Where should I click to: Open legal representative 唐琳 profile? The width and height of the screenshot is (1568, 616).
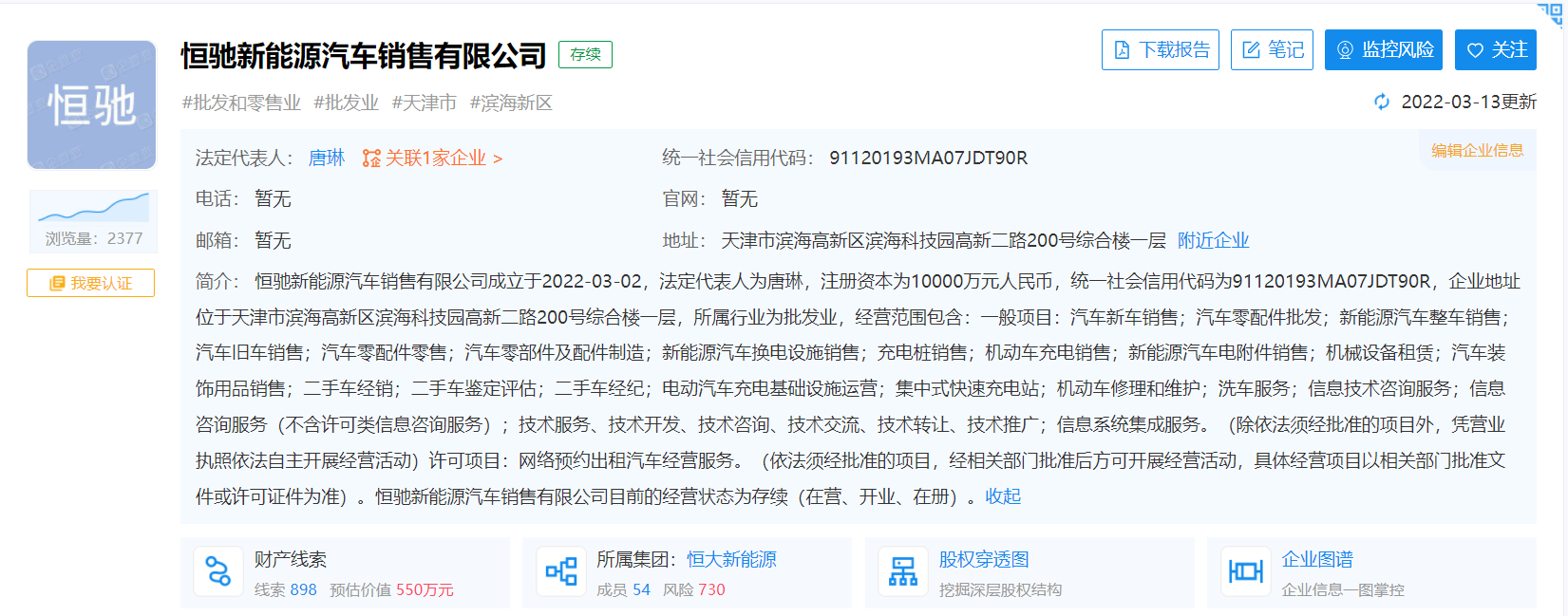327,158
